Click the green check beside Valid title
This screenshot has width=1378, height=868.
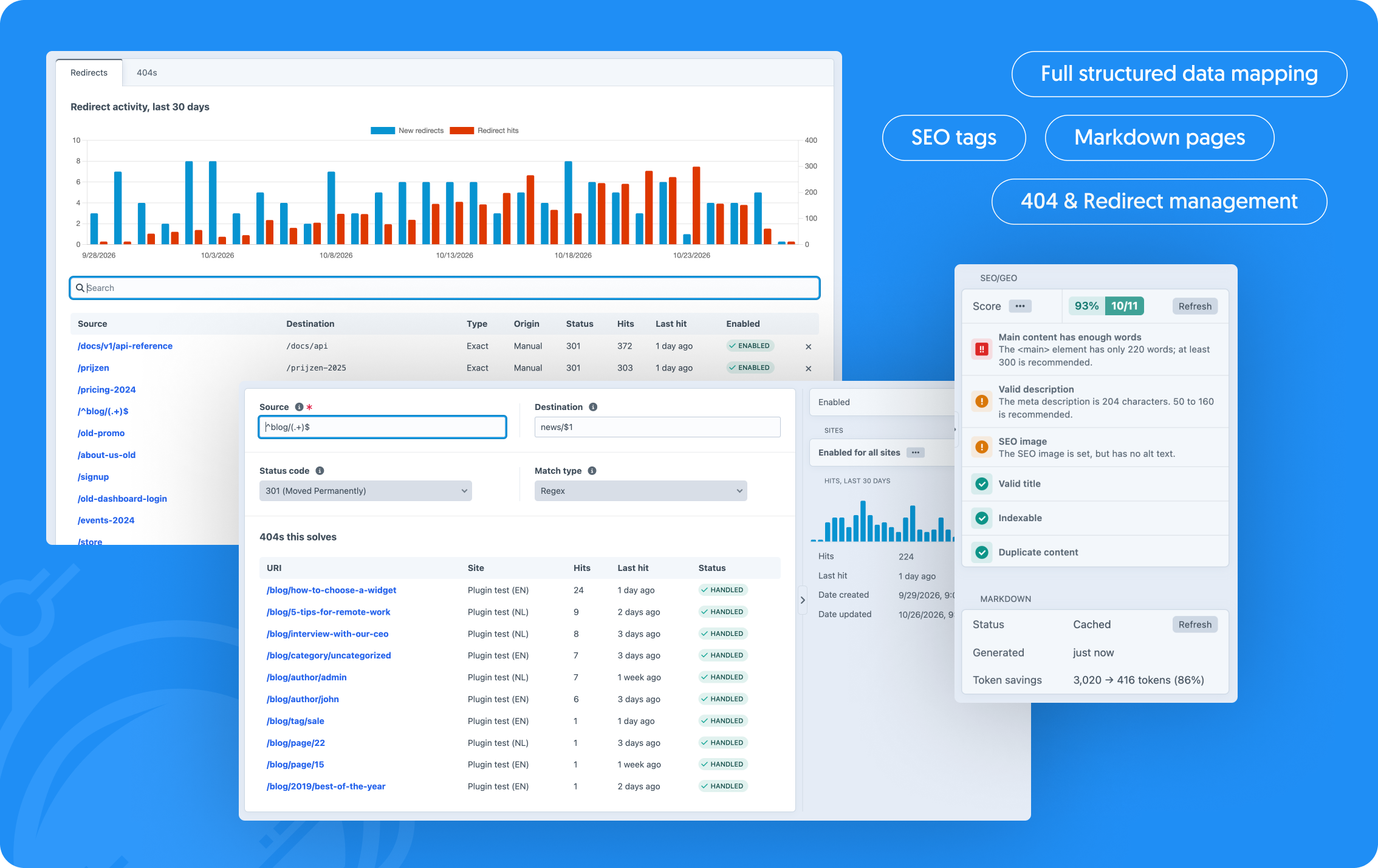point(981,484)
